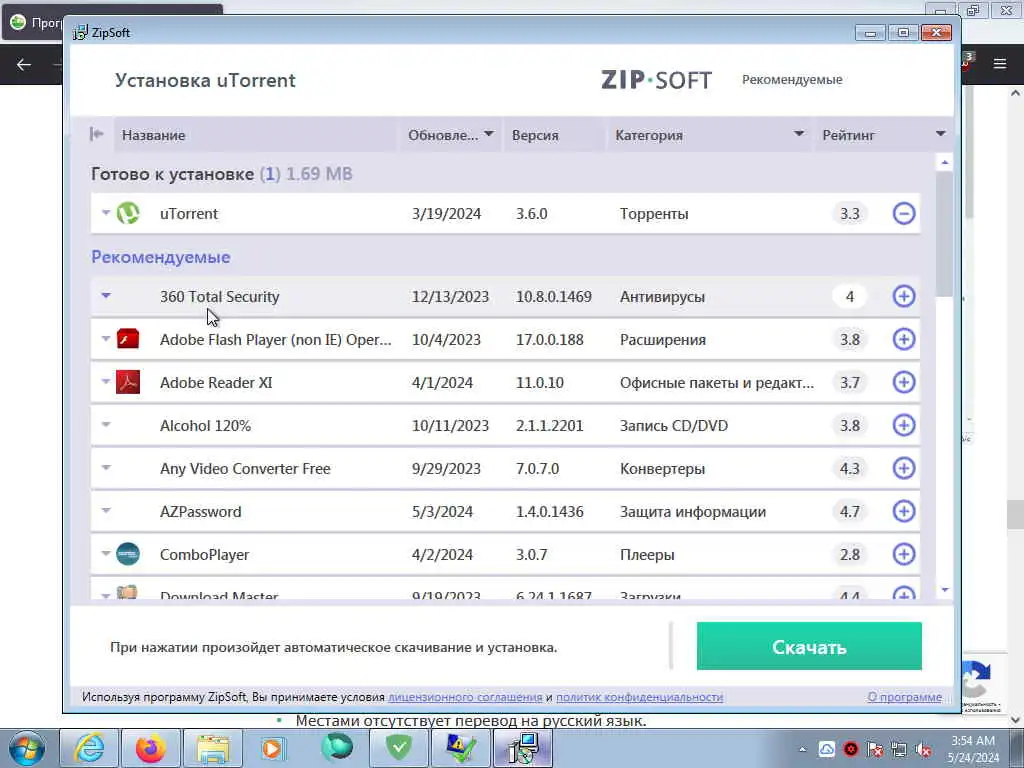Click the tray volume muted icon
Screen dimensions: 1024x768
tap(923, 750)
